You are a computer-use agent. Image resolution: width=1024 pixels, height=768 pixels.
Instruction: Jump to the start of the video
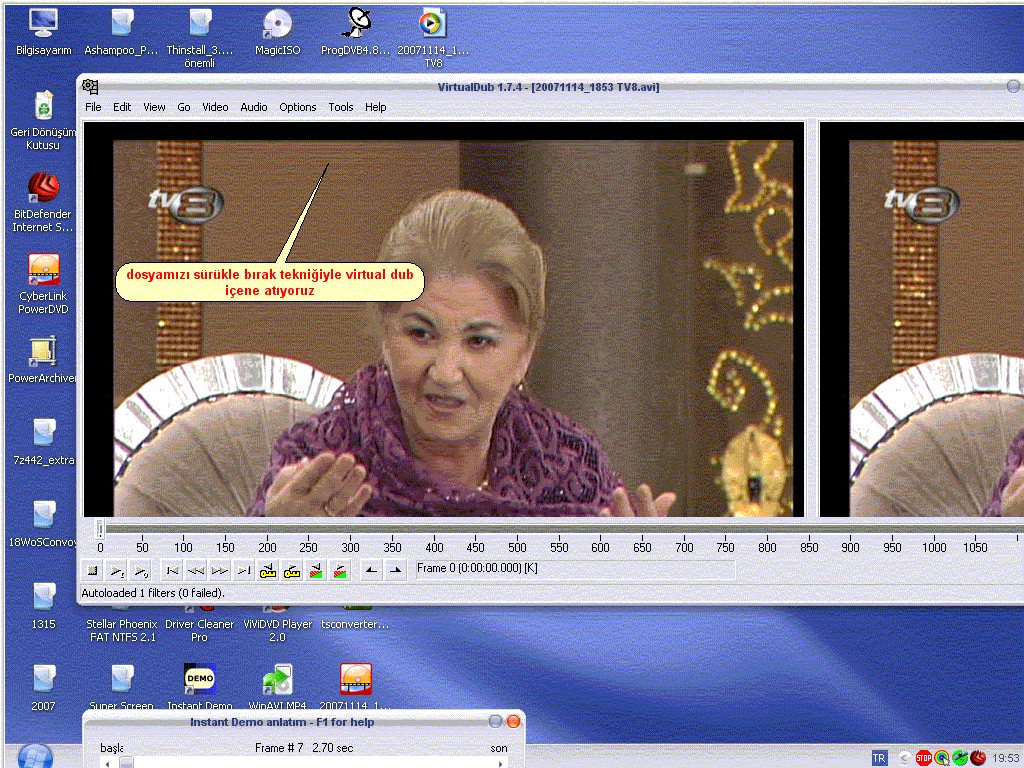tap(172, 571)
